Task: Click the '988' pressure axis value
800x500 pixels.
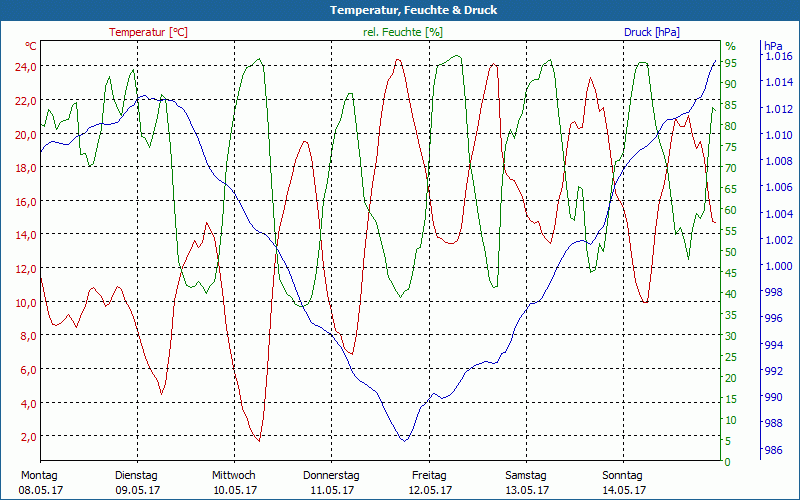Action: [773, 423]
